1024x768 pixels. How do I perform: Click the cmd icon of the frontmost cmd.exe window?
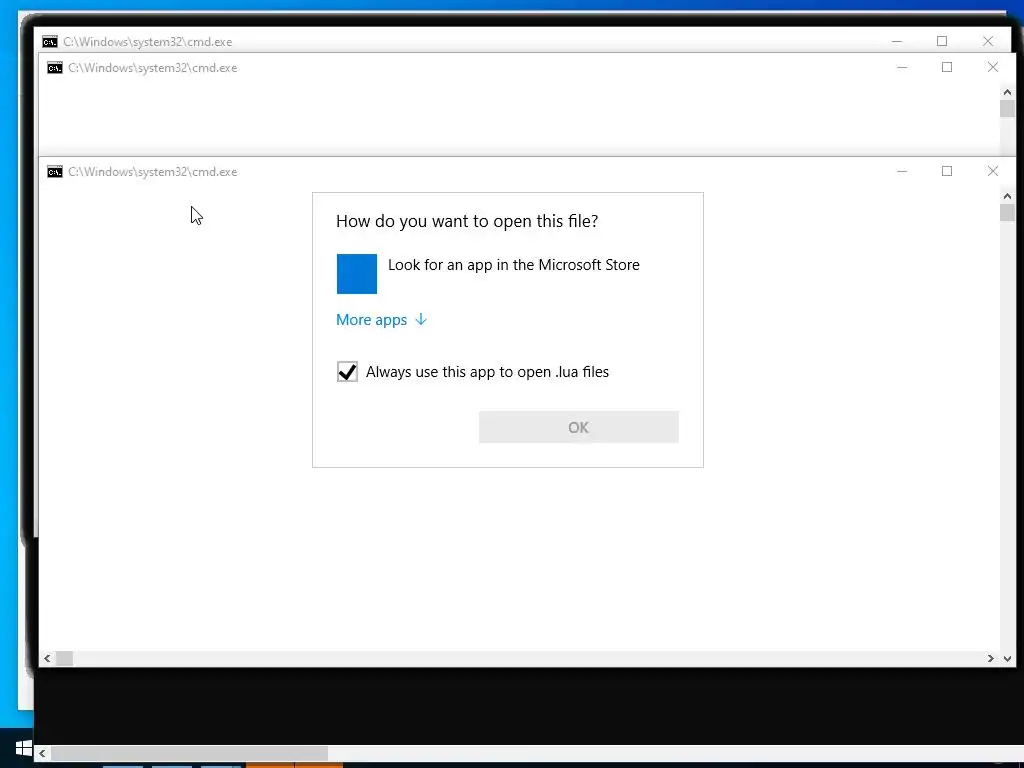pyautogui.click(x=55, y=172)
